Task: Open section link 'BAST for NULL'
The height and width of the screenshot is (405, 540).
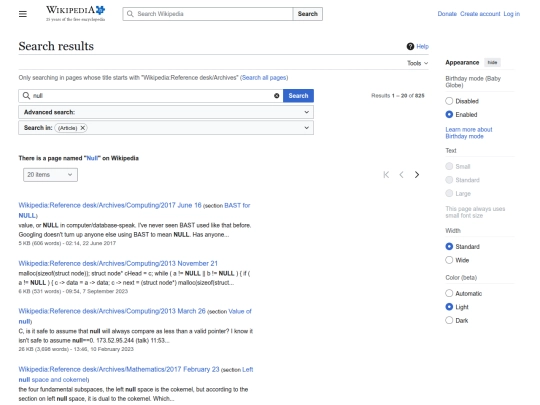Action: (x=237, y=205)
